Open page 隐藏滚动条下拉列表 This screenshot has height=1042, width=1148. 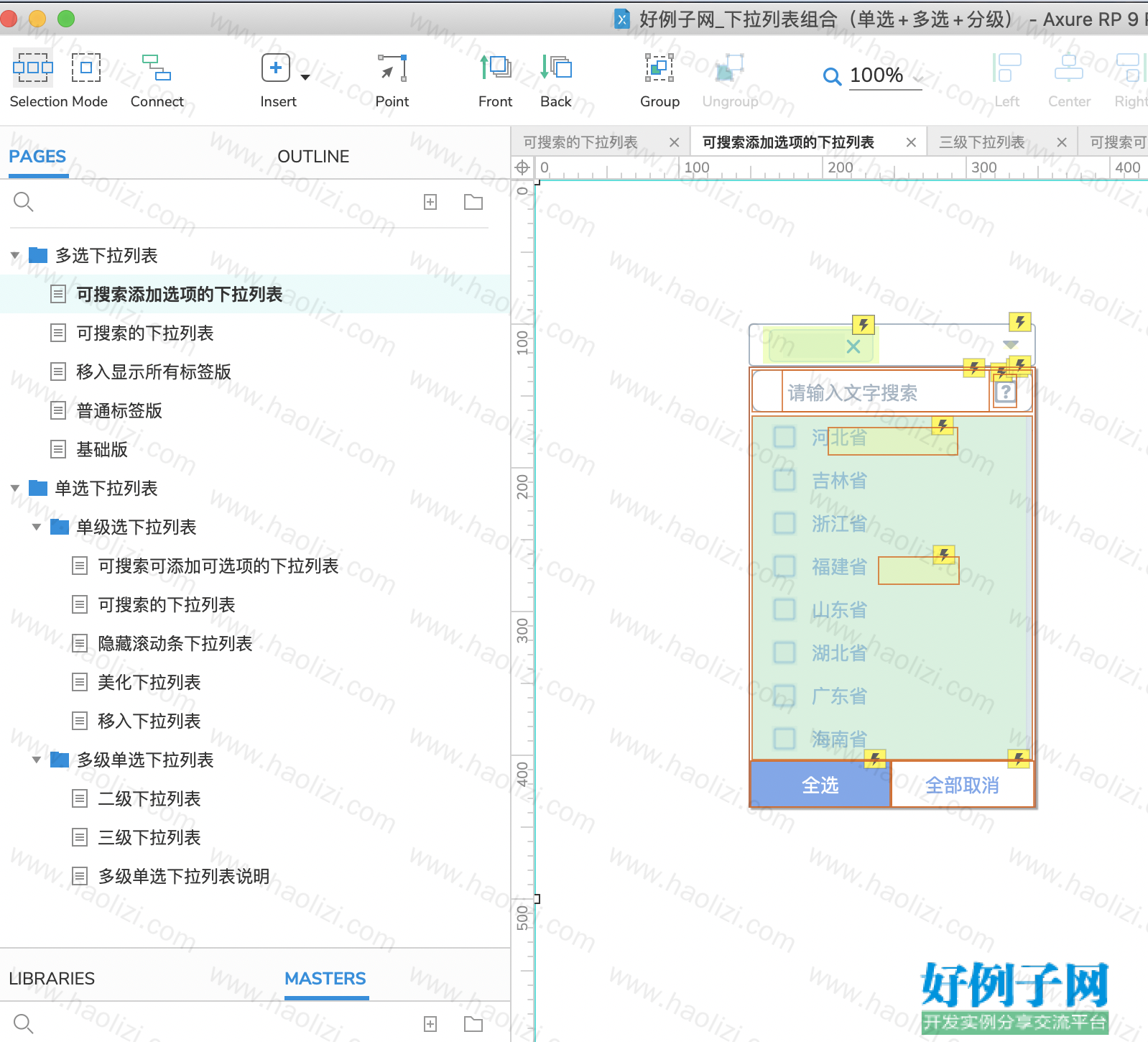175,644
